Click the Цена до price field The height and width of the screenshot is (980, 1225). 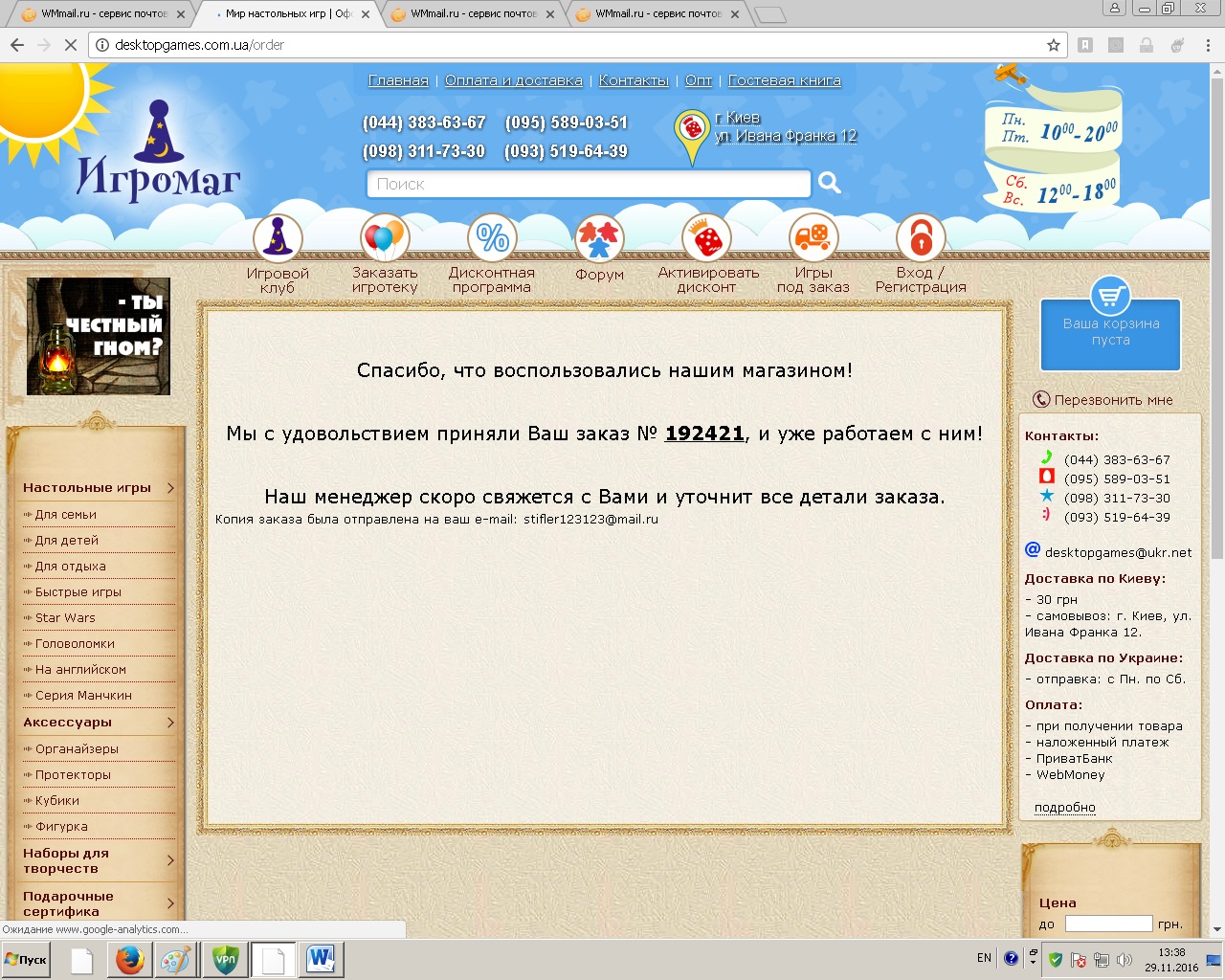tap(1108, 924)
